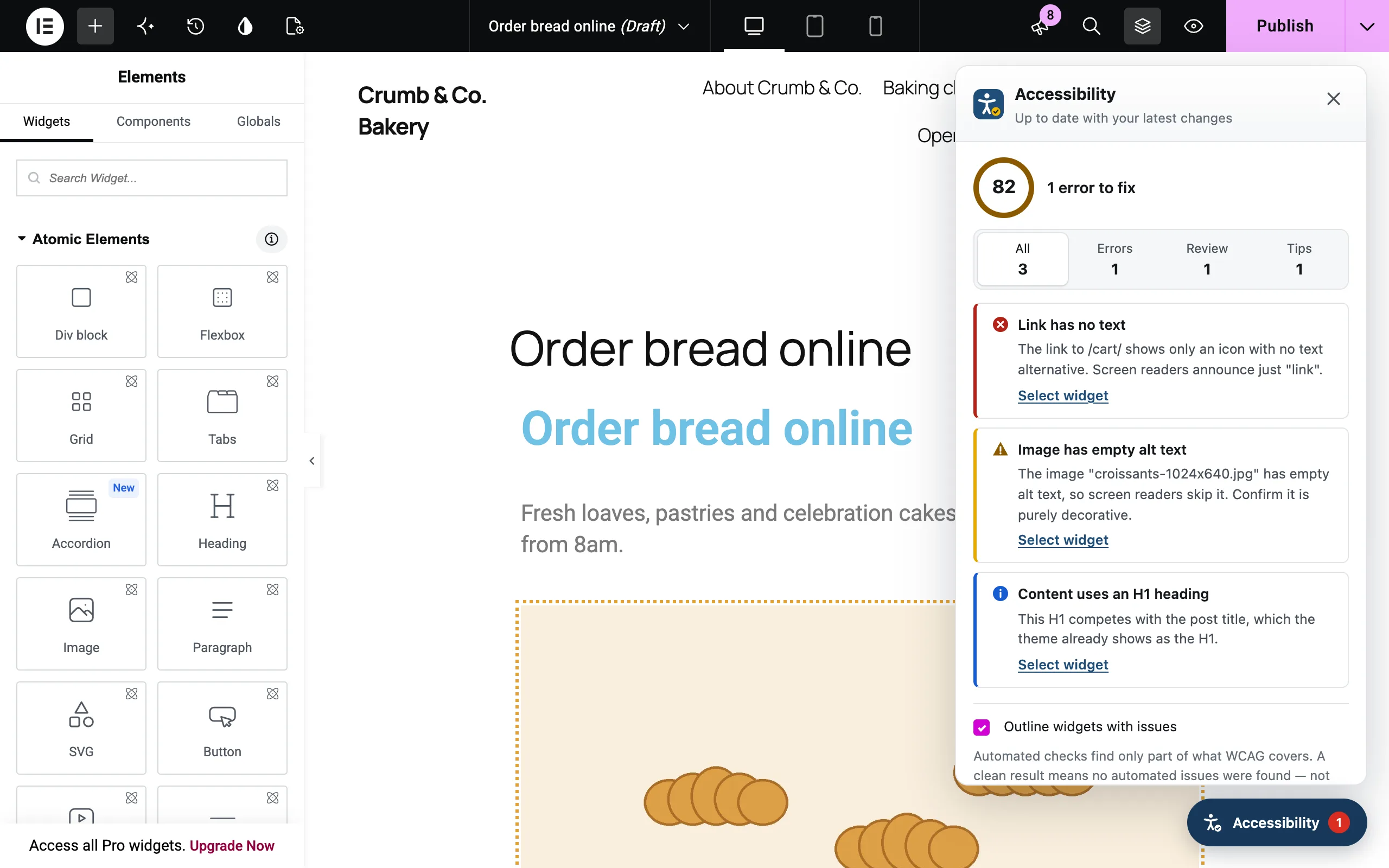Collapse the elements panel with side arrow
1389x868 pixels.
point(311,461)
